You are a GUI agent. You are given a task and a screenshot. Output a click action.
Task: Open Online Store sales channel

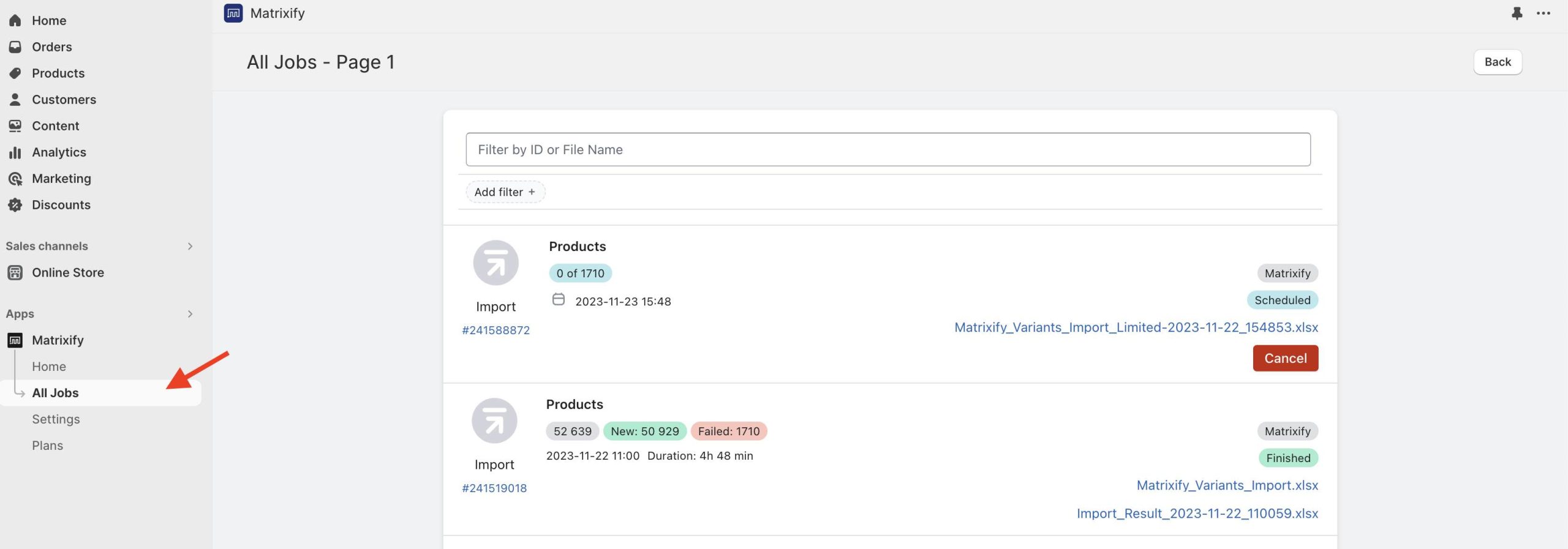coord(68,272)
